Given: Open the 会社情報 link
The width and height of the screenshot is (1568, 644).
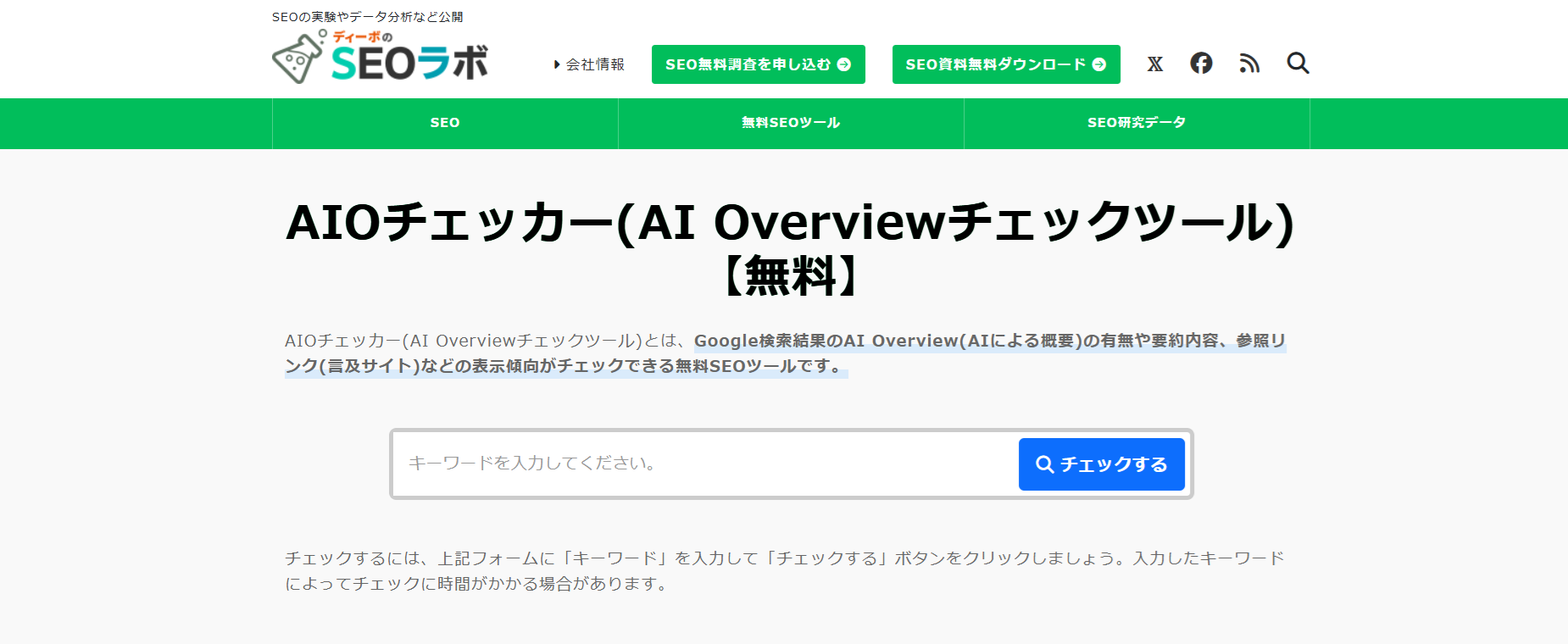Looking at the screenshot, I should tap(595, 64).
